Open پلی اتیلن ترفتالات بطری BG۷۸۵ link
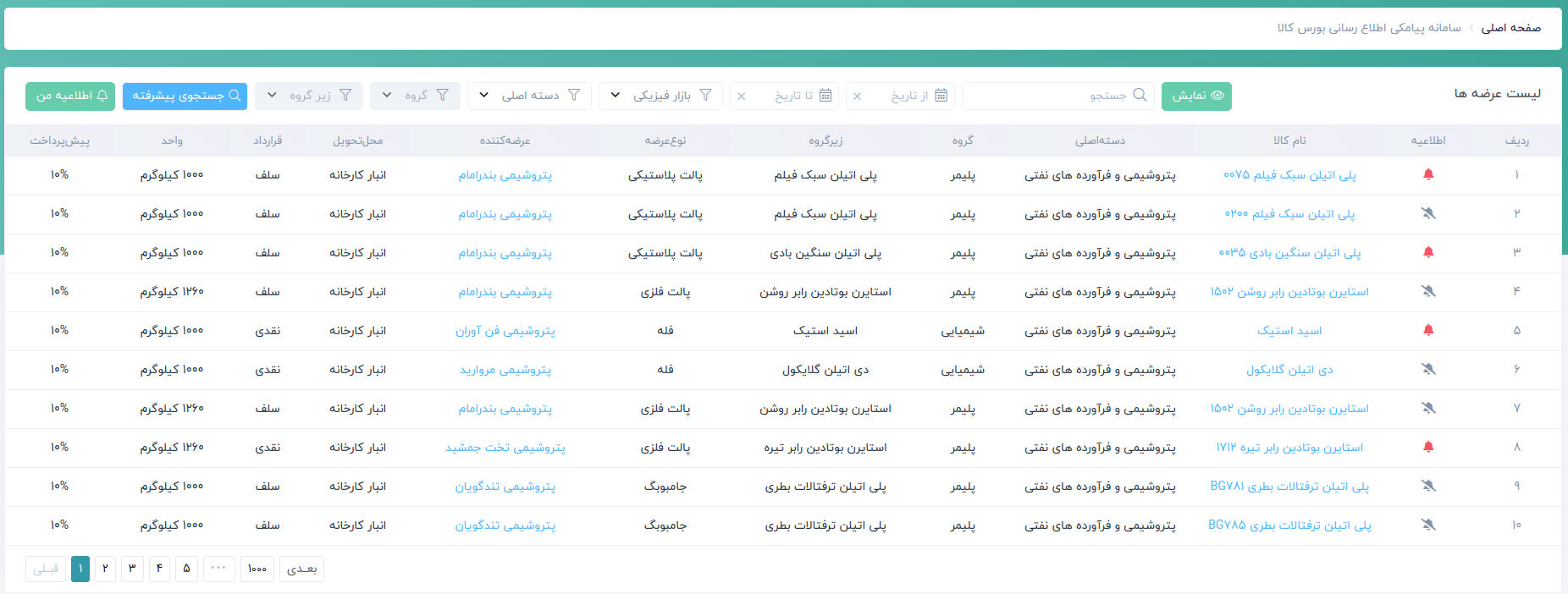Viewport: 1568px width, 594px height. pos(1289,525)
